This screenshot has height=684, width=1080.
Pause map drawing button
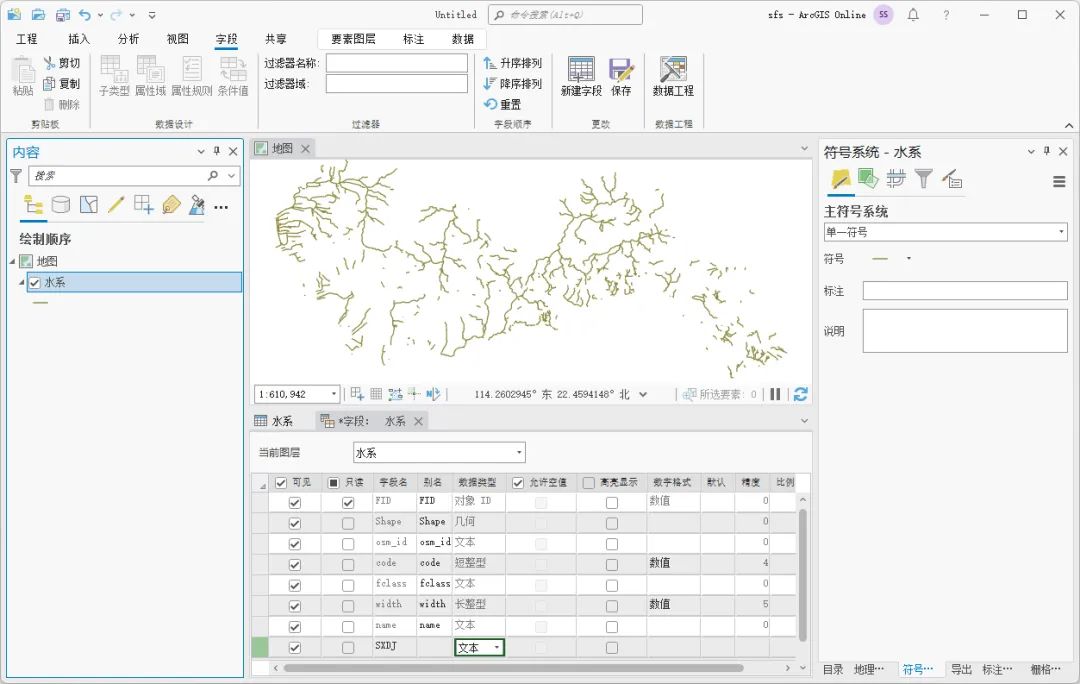pyautogui.click(x=775, y=394)
